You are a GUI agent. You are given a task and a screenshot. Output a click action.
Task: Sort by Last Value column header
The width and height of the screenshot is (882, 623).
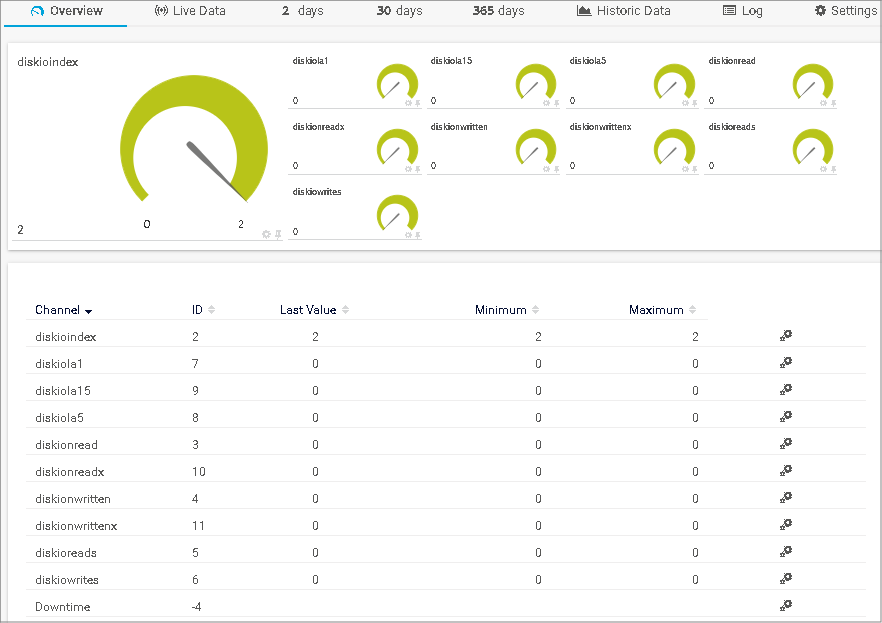pyautogui.click(x=314, y=310)
